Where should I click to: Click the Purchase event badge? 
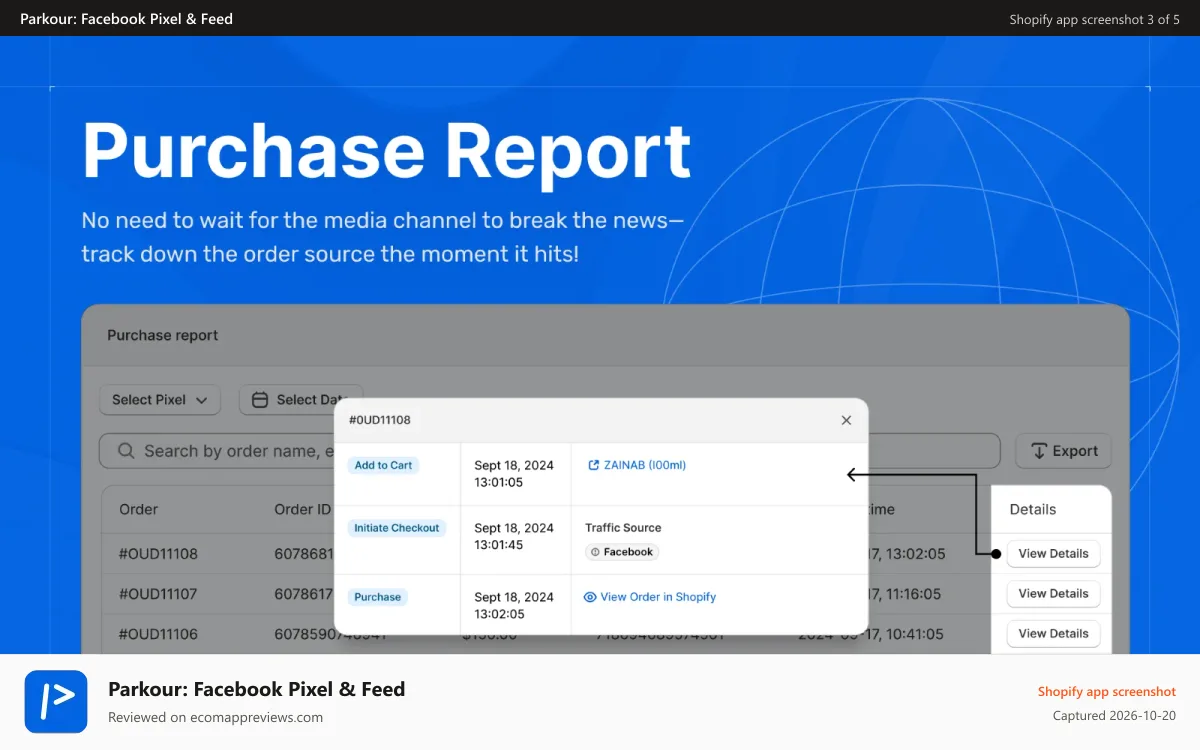[378, 597]
